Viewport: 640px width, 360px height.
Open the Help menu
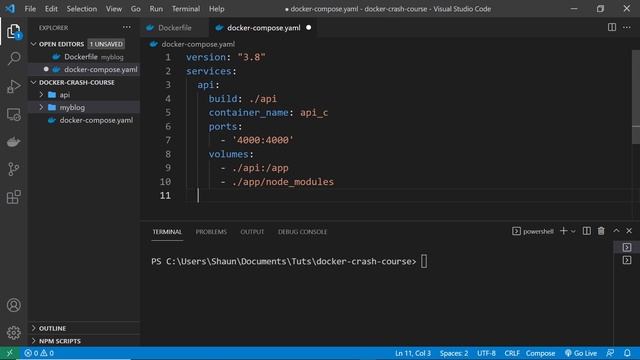tap(216, 9)
